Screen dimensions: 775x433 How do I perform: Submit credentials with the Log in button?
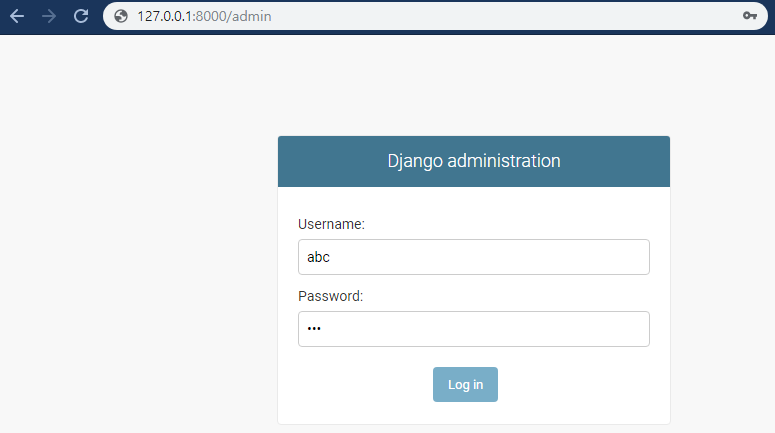coord(465,385)
